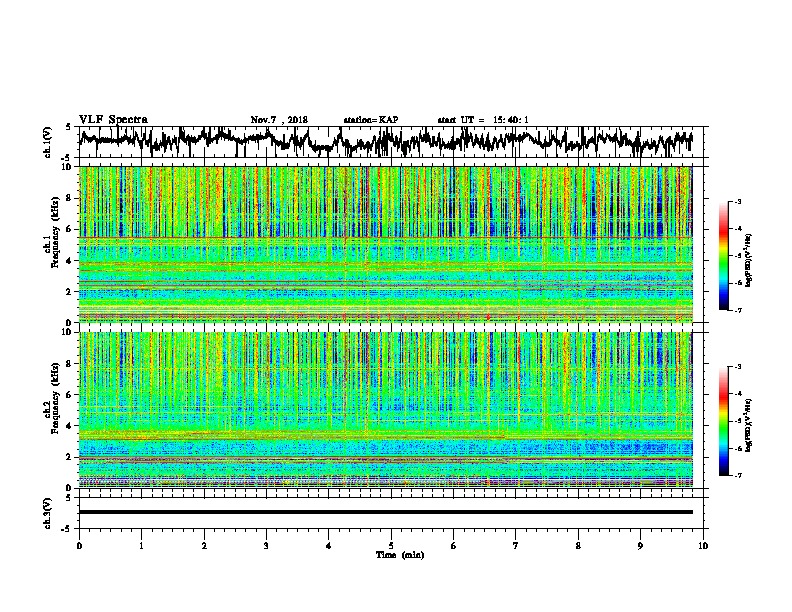
Task: Click the "5" tick on ch.1(V) axis
Action: [69, 127]
